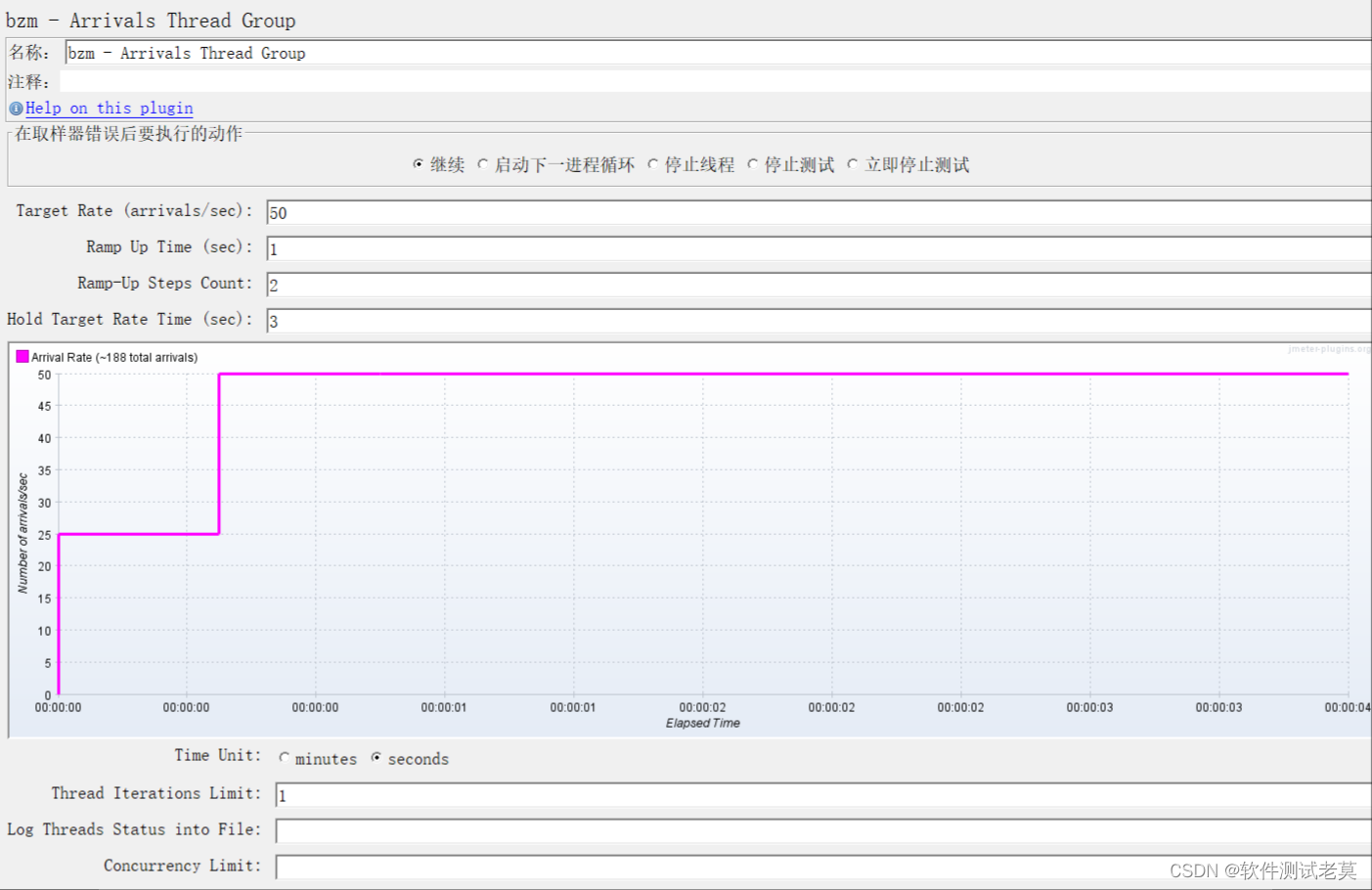1372x890 pixels.
Task: Open the Help on this plugin link
Action: click(x=109, y=109)
